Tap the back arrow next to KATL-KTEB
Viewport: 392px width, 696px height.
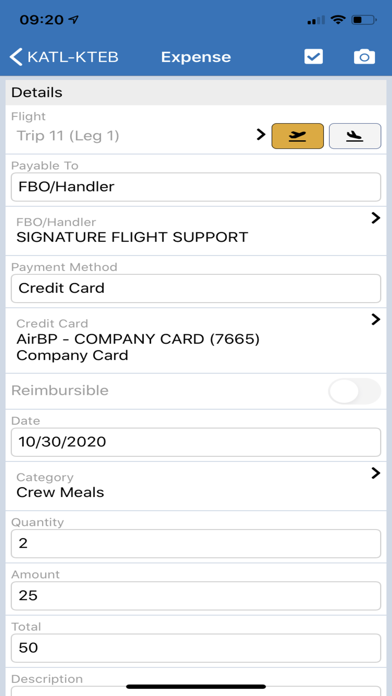coord(16,57)
